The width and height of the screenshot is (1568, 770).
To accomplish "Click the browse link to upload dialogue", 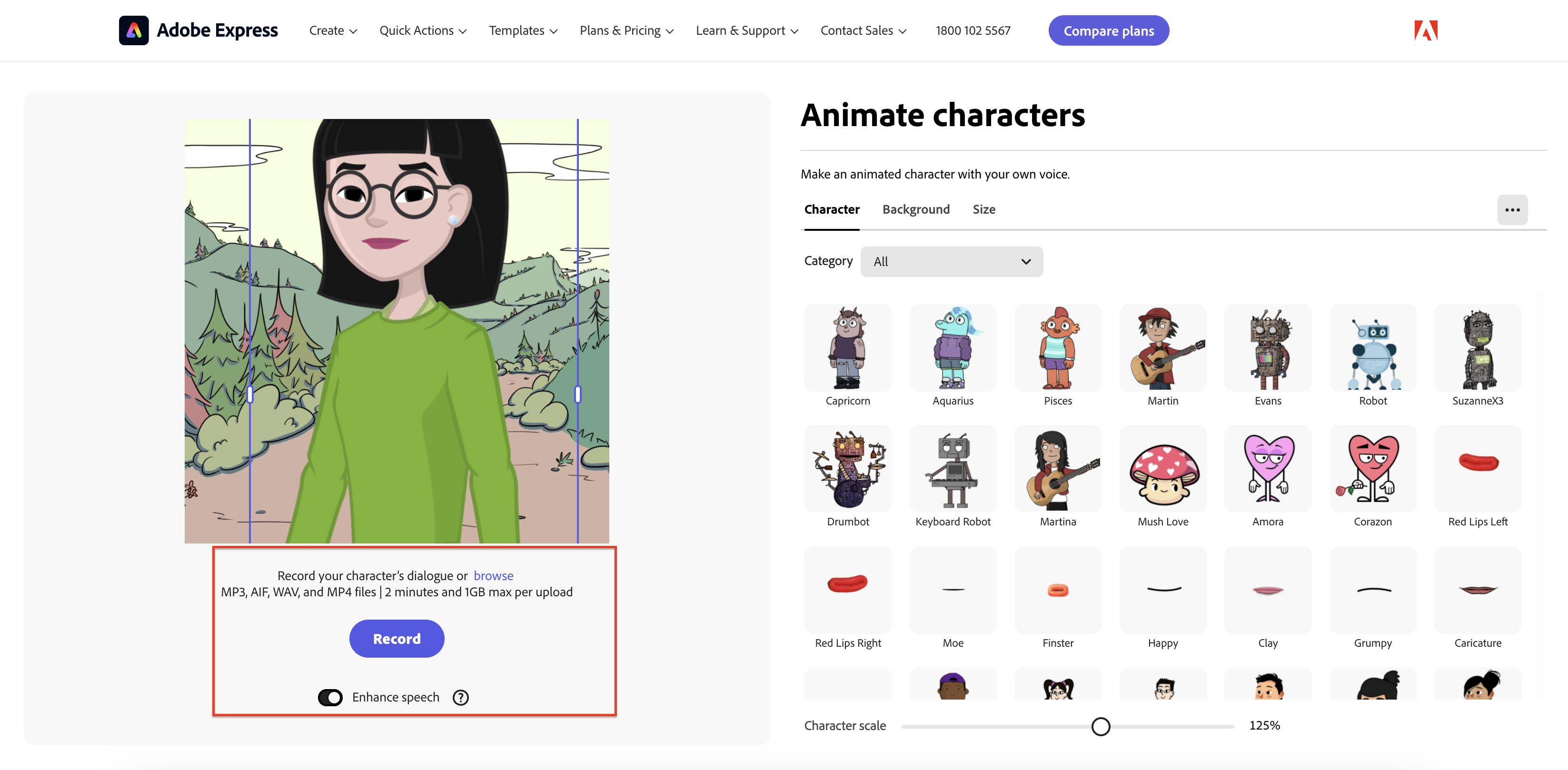I will click(493, 575).
